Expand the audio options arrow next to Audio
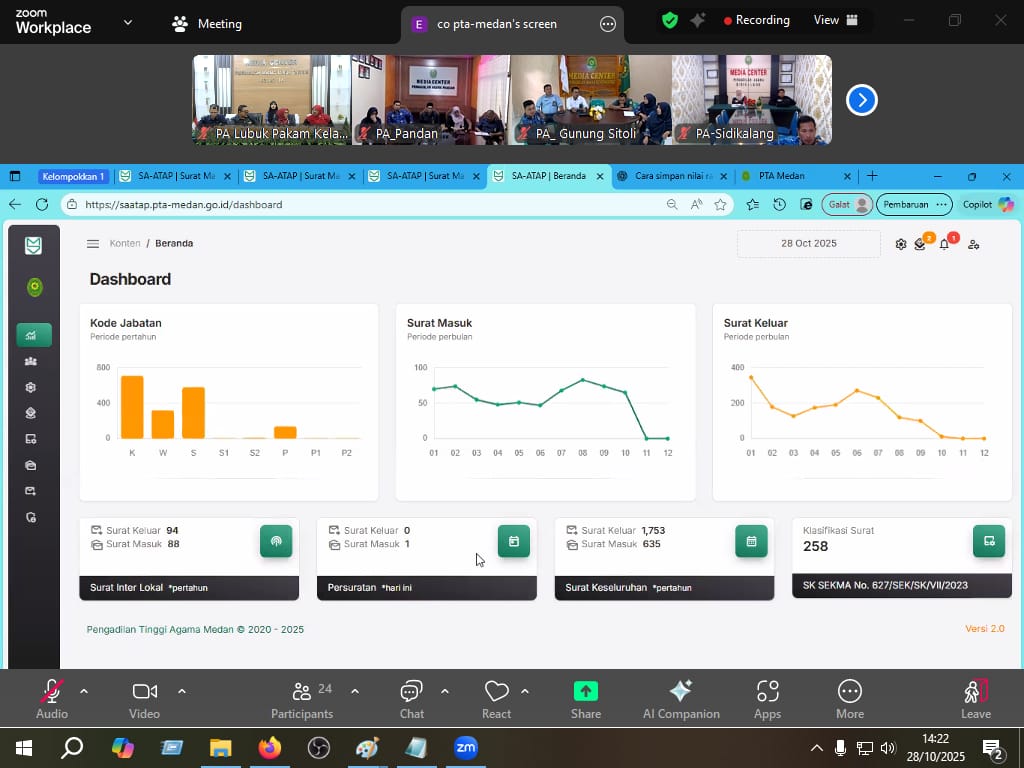 [84, 691]
